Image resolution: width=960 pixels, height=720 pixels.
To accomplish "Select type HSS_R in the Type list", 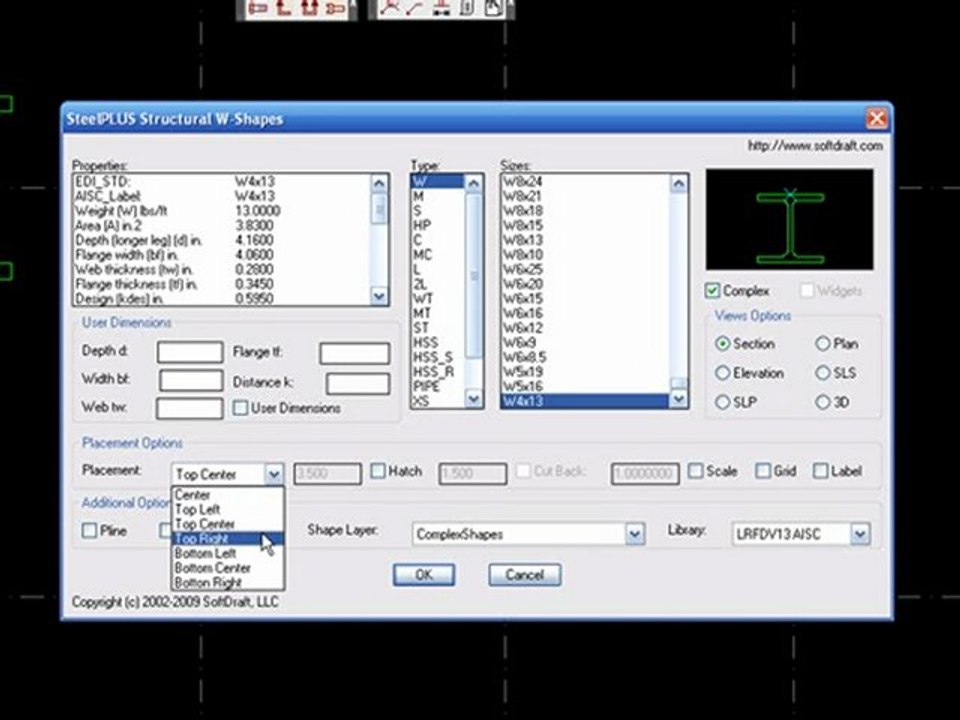I will [437, 372].
